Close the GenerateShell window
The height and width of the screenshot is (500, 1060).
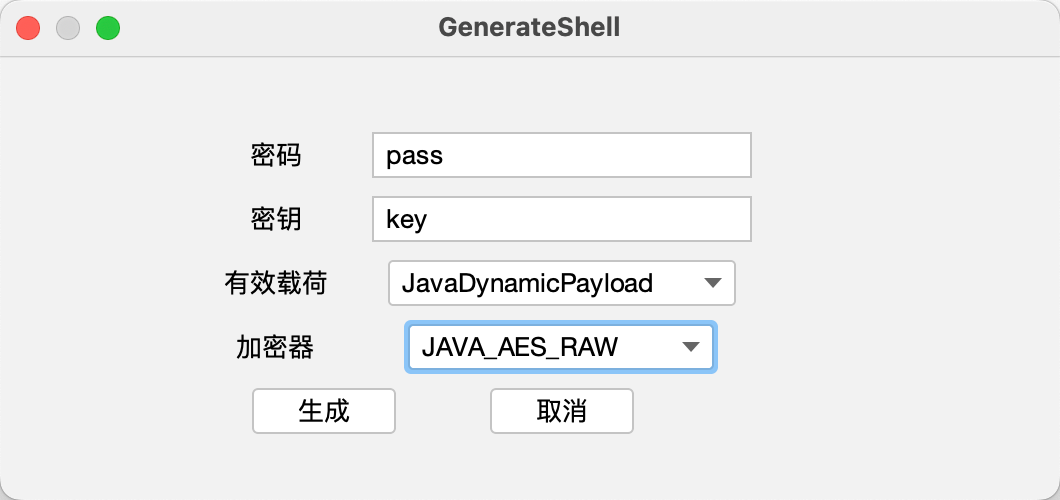[x=28, y=28]
